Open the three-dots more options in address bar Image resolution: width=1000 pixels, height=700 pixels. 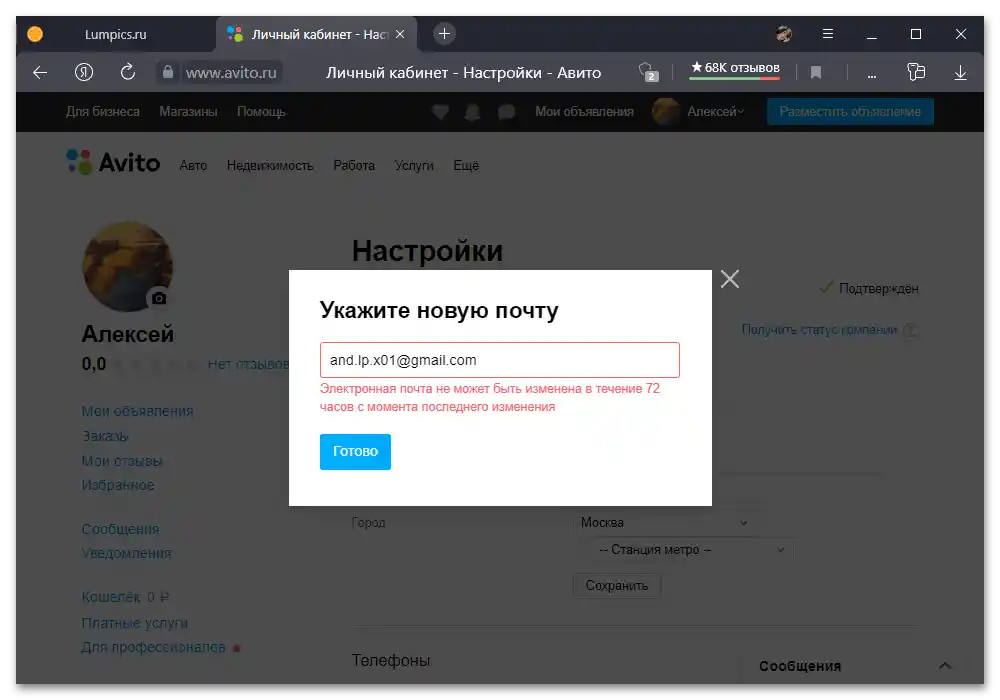[871, 75]
